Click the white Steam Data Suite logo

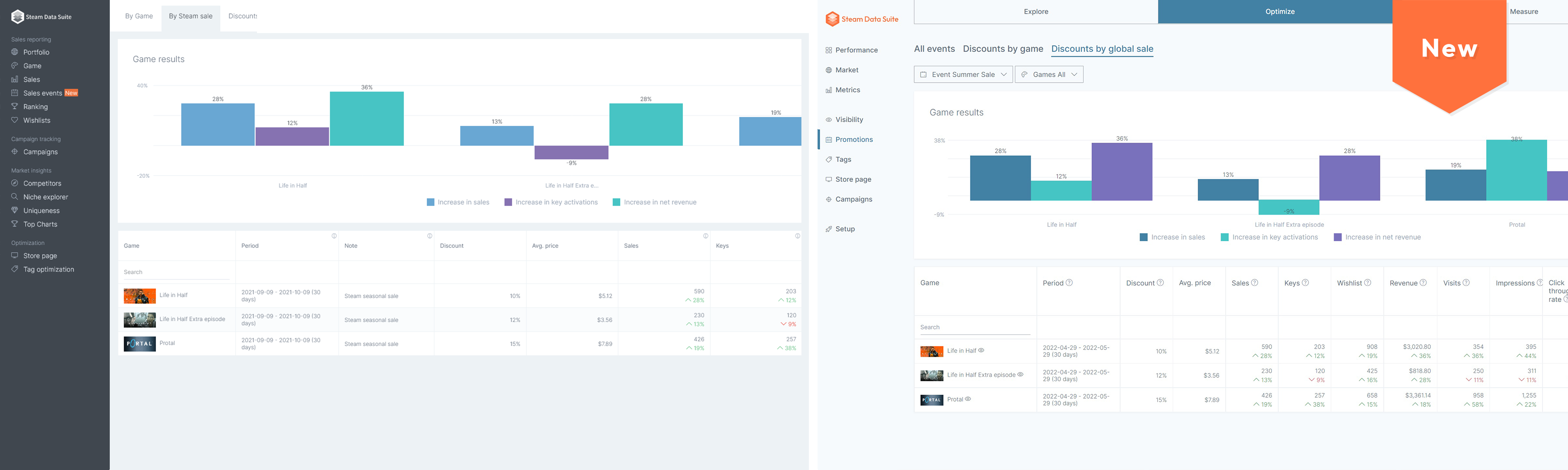coord(41,17)
